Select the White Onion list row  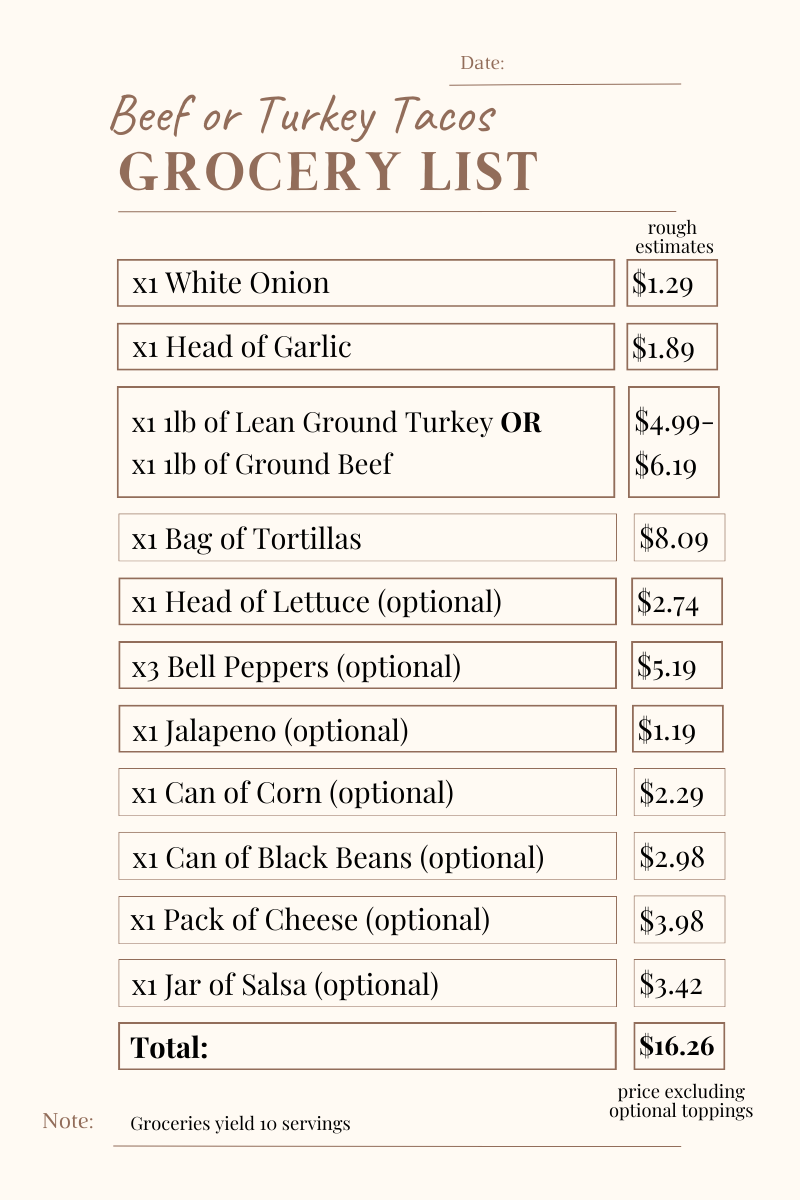tap(365, 283)
